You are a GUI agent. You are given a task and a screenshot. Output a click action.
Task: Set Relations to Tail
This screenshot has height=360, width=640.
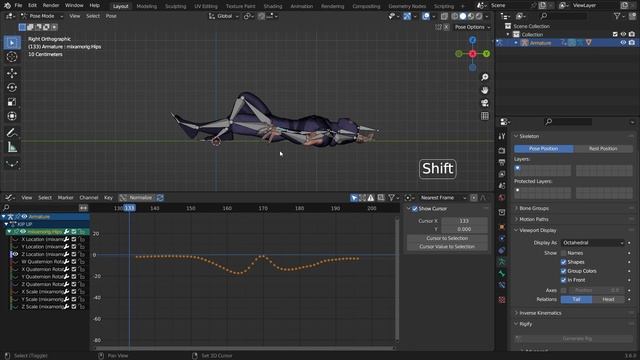click(x=576, y=300)
